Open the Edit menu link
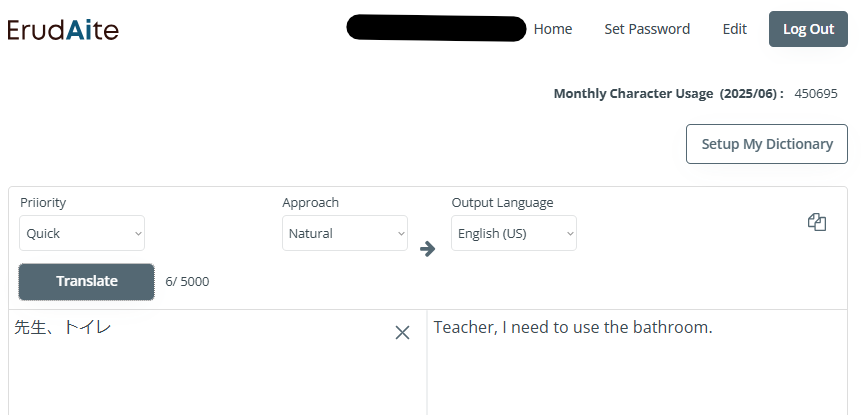 click(734, 29)
